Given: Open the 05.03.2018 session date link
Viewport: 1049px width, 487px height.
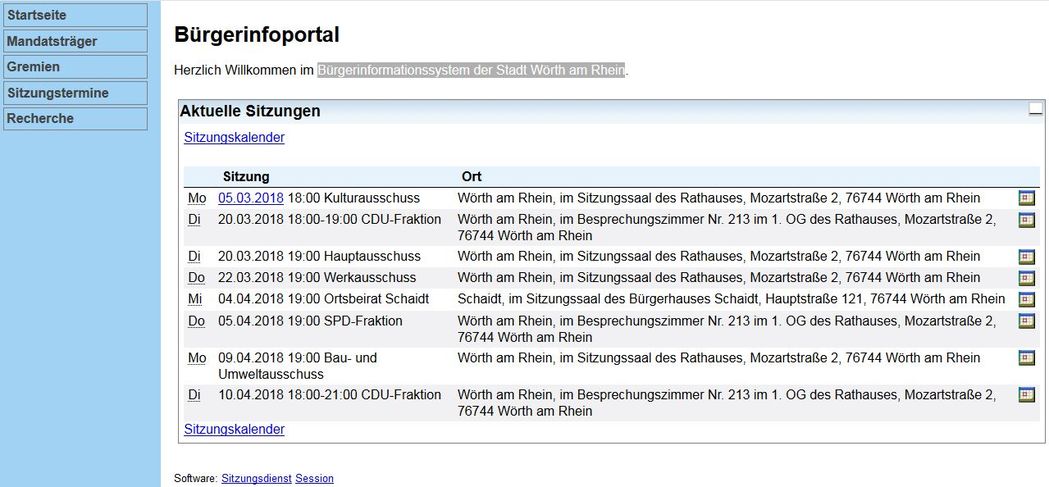Looking at the screenshot, I should coord(251,198).
